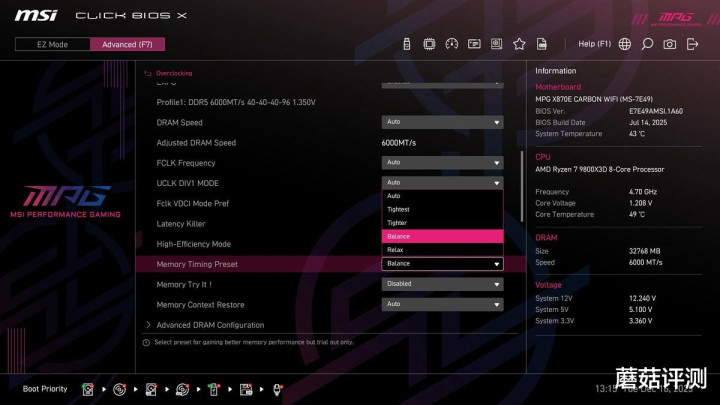The height and width of the screenshot is (405, 720).
Task: Open the DRAM Speed dropdown
Action: coord(441,122)
